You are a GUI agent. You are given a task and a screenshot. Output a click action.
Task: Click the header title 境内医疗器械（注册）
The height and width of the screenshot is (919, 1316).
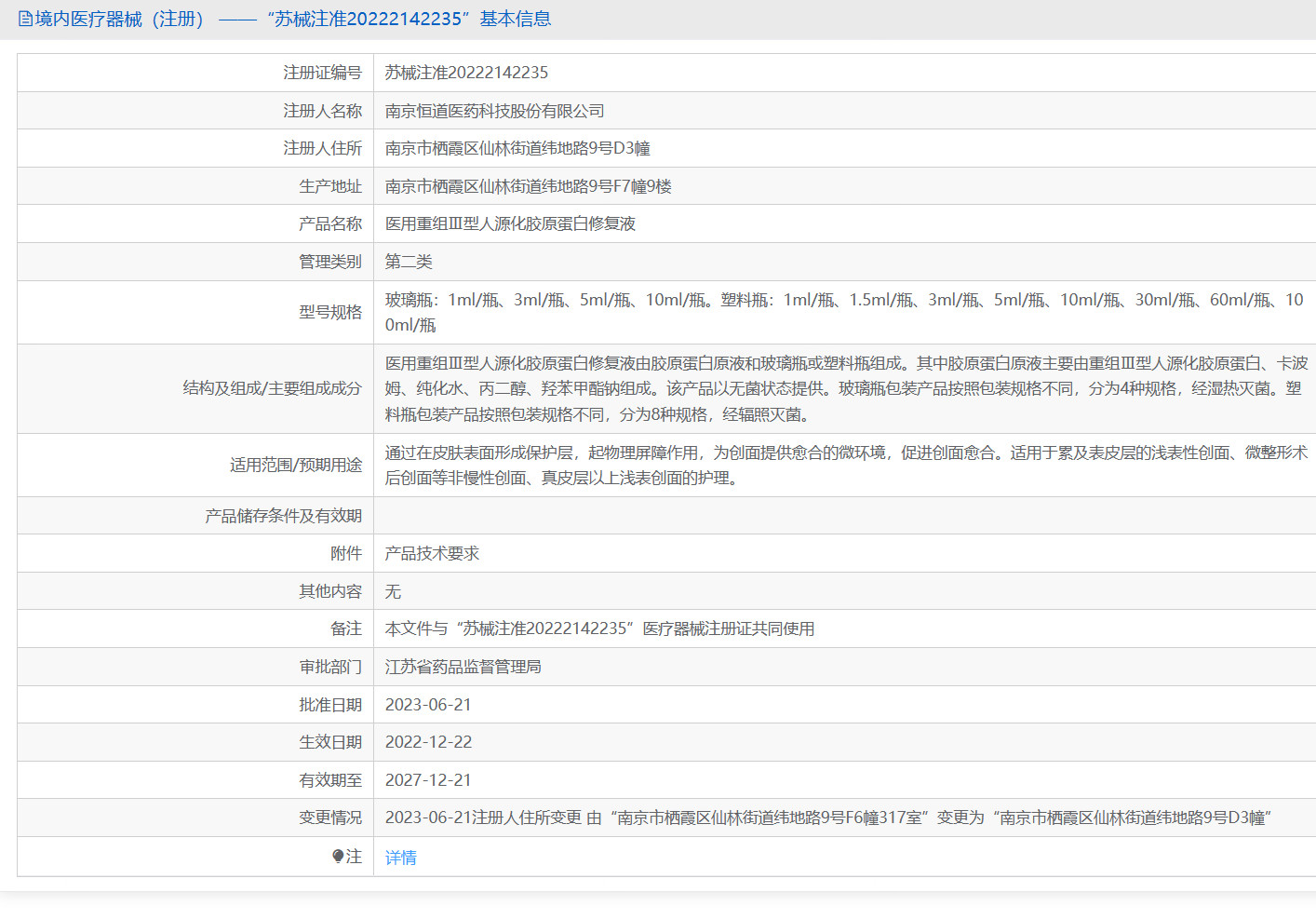(x=119, y=20)
